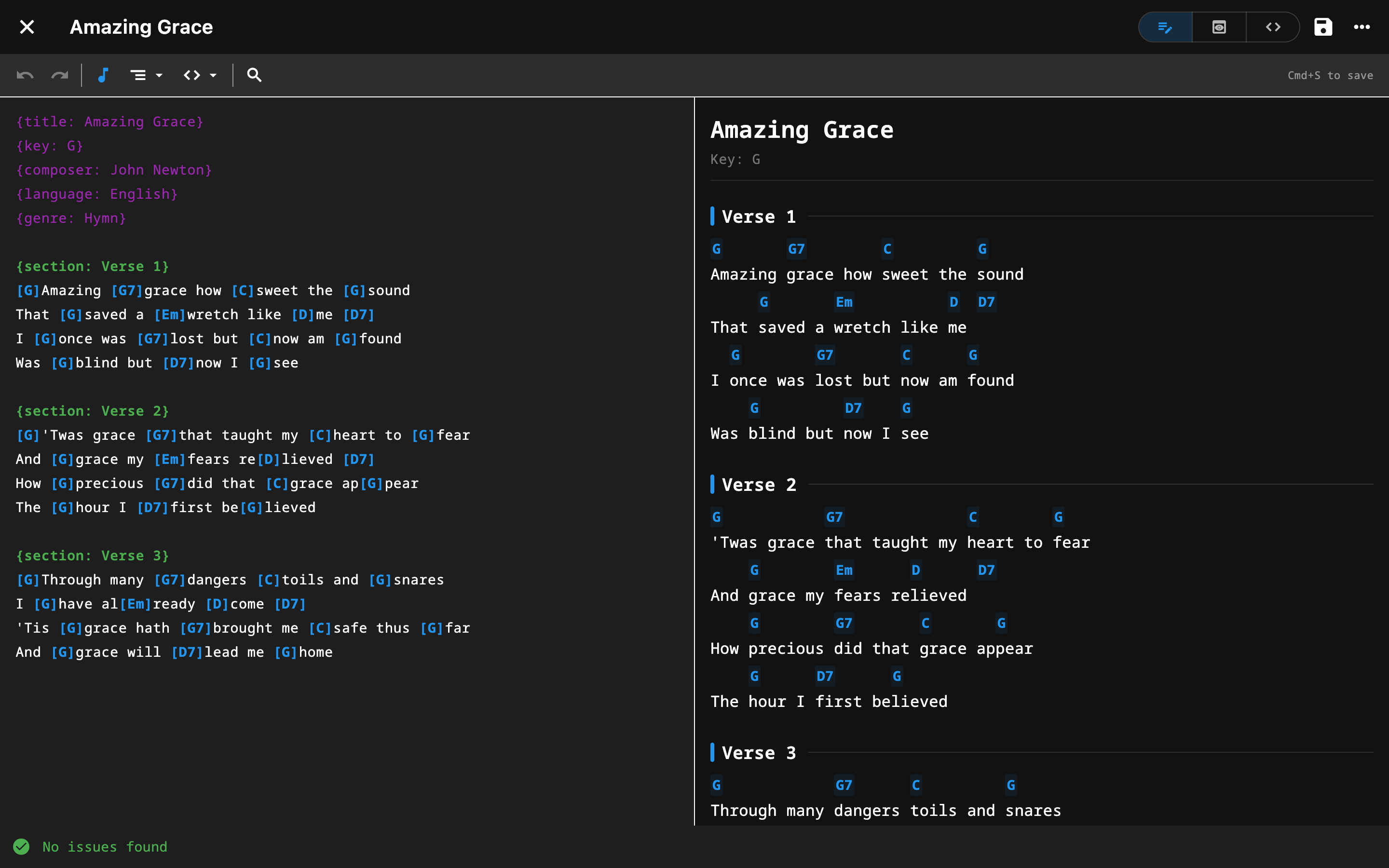Switch to preview-only view mode
This screenshot has height=868, width=1389.
pyautogui.click(x=1219, y=27)
